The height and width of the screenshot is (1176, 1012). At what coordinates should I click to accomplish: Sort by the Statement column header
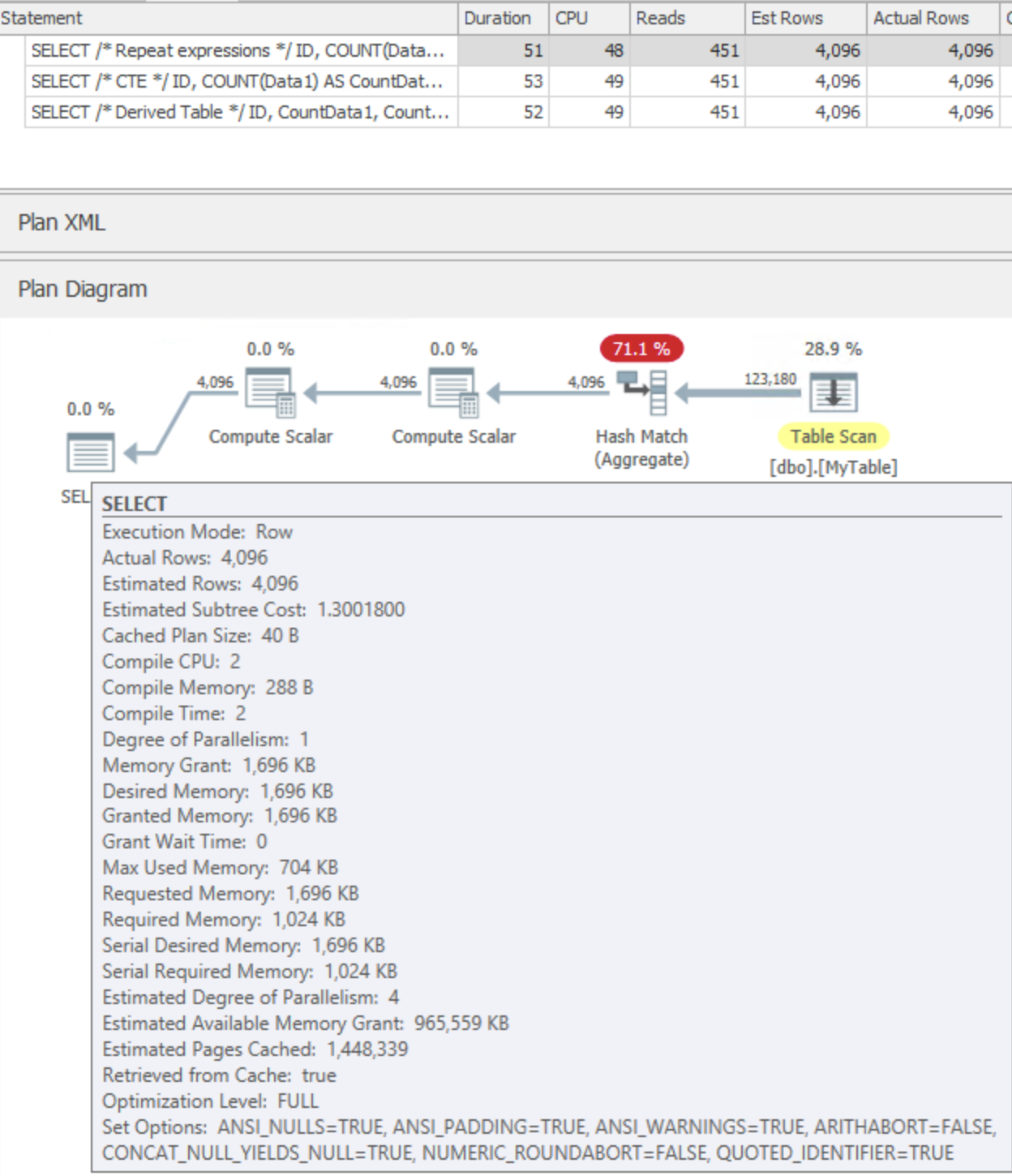[x=229, y=18]
